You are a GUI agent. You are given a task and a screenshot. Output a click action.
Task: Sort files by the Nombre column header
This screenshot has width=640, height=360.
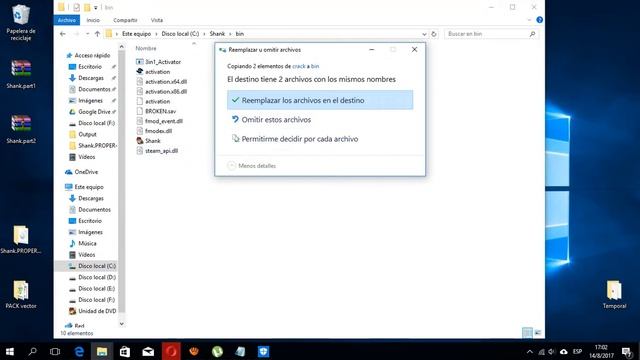coord(146,48)
